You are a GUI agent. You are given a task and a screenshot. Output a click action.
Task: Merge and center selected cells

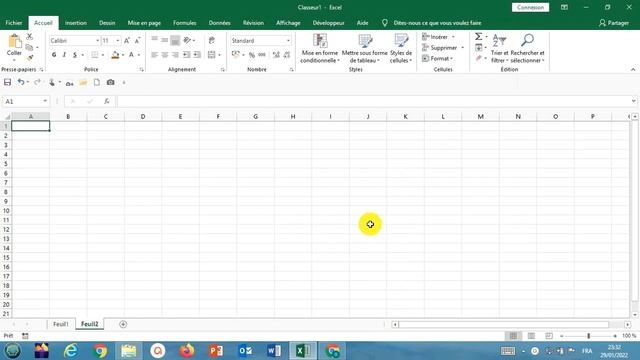211,55
